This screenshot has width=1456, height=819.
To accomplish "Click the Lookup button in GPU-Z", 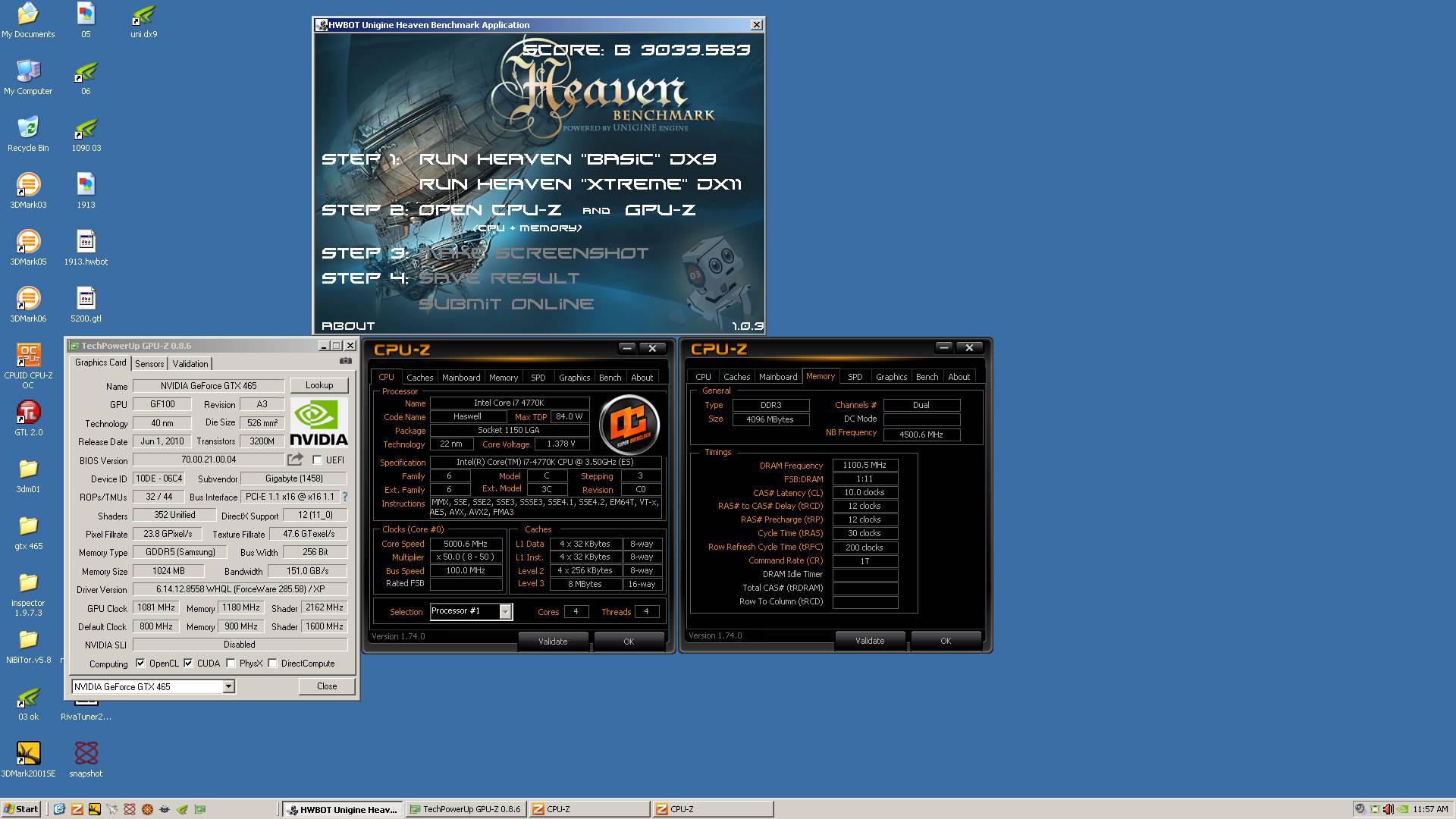I will pos(318,385).
